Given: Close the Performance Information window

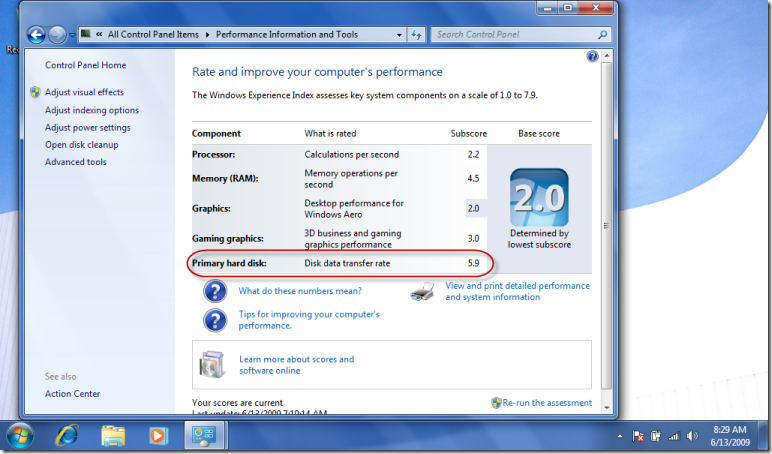Looking at the screenshot, I should pos(596,8).
